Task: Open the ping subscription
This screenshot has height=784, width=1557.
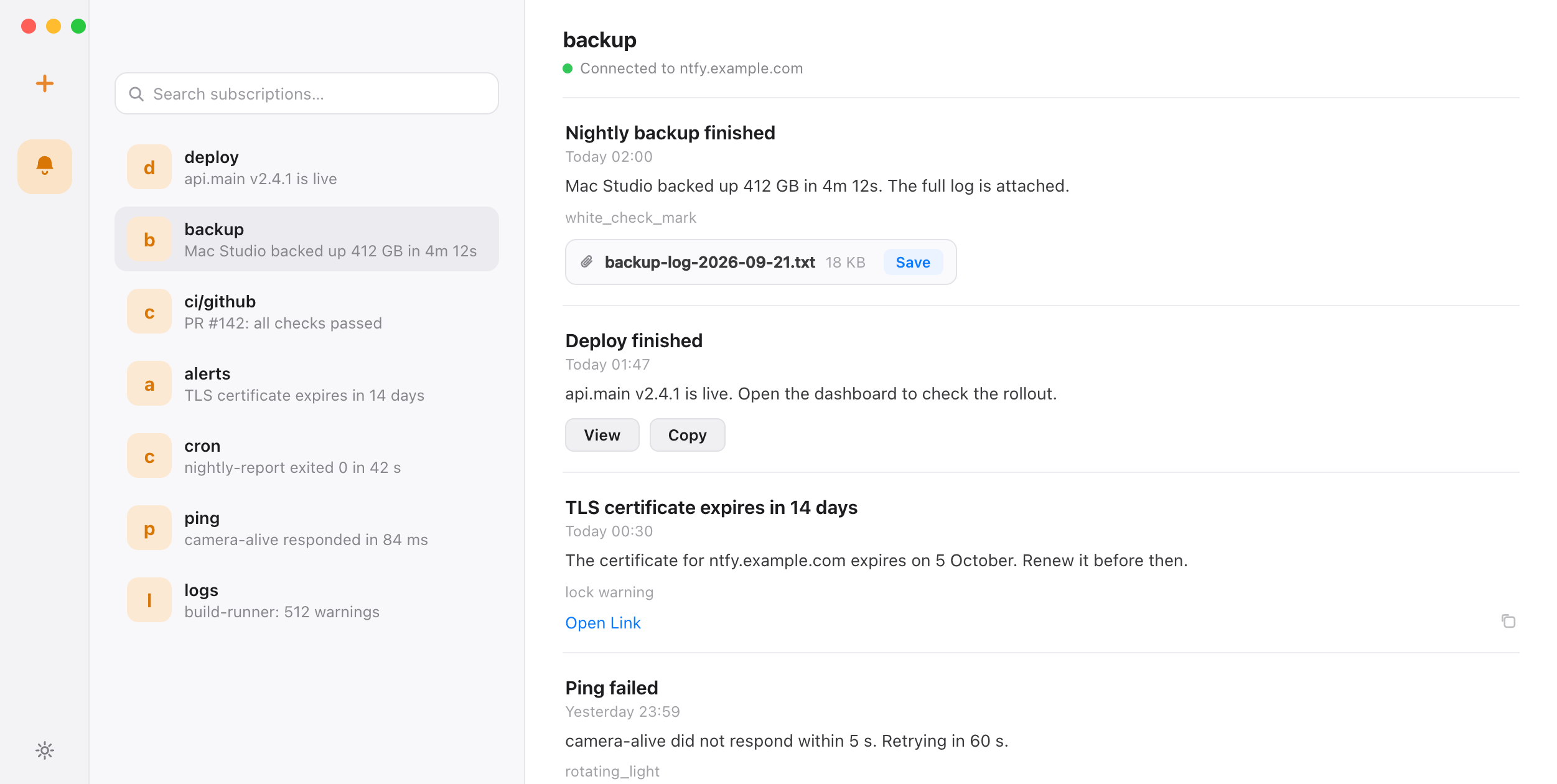Action: [307, 528]
